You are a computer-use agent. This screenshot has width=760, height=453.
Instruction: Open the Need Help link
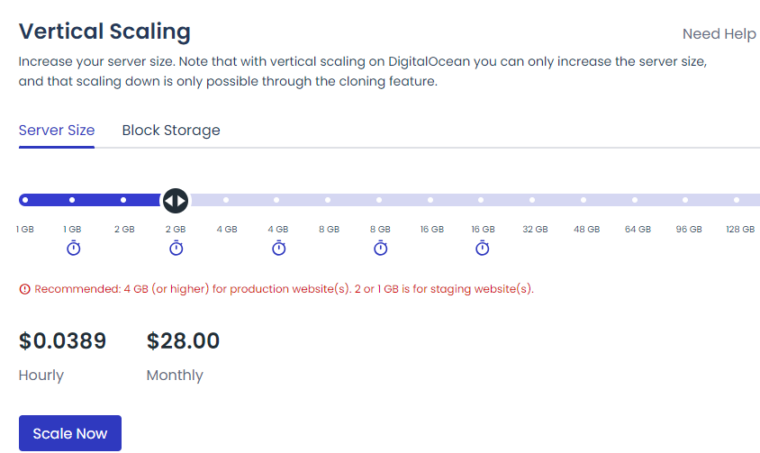[x=719, y=34]
